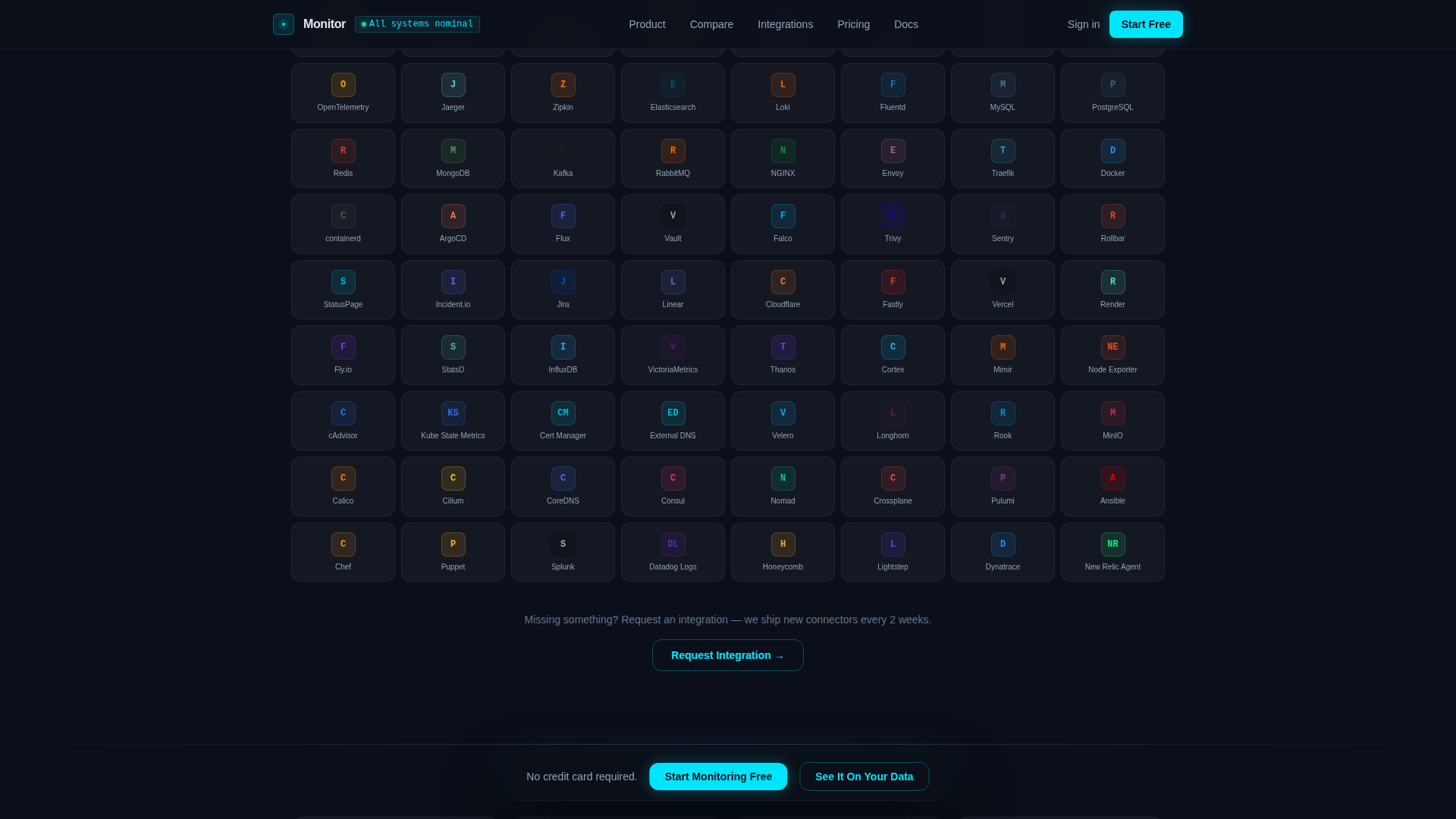Image resolution: width=1456 pixels, height=819 pixels.
Task: Select the Crossplane card label
Action: (893, 501)
